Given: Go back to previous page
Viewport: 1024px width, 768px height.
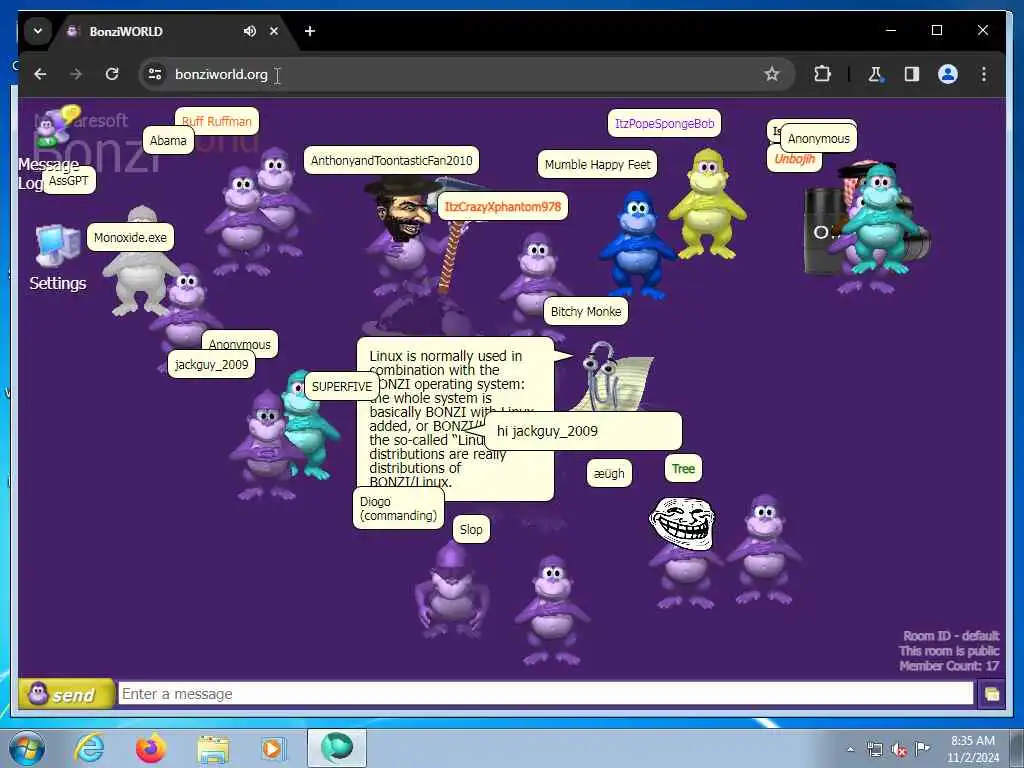Looking at the screenshot, I should (x=40, y=74).
